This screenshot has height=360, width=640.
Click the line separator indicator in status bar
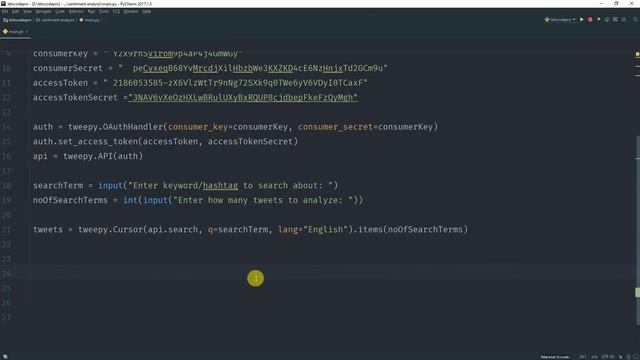(595, 357)
